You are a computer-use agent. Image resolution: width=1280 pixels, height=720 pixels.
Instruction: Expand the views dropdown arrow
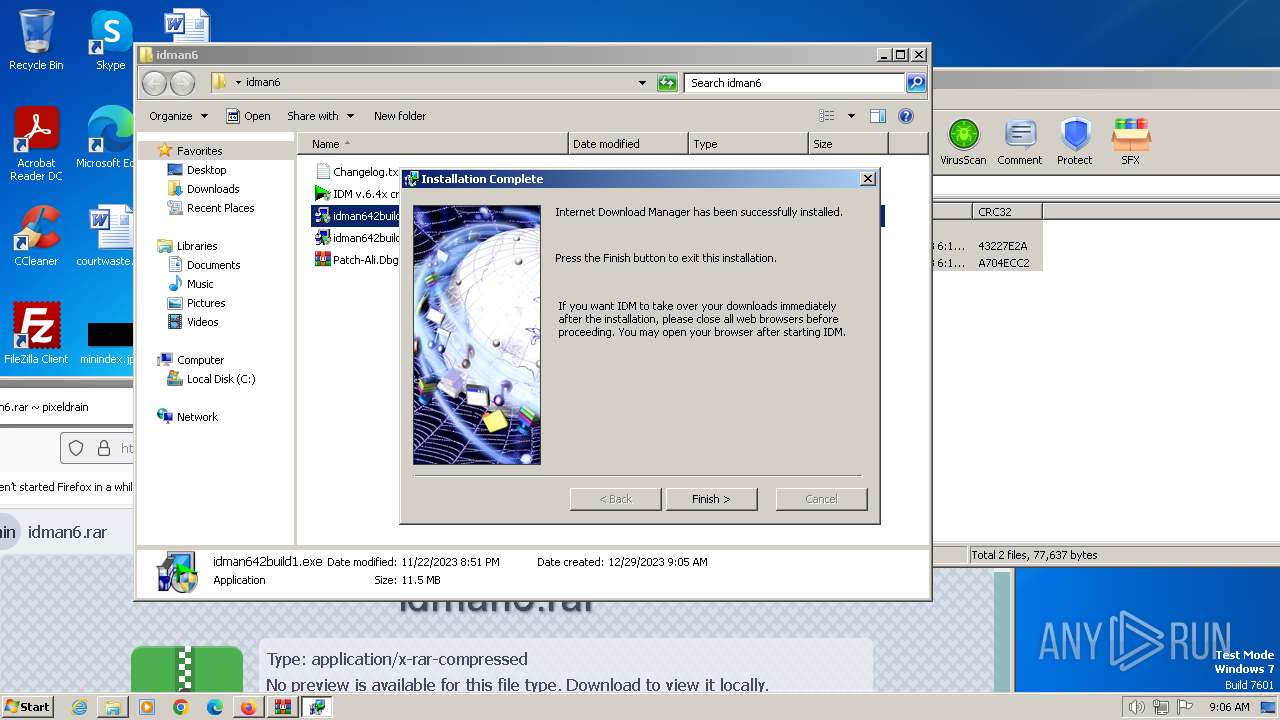(x=851, y=116)
